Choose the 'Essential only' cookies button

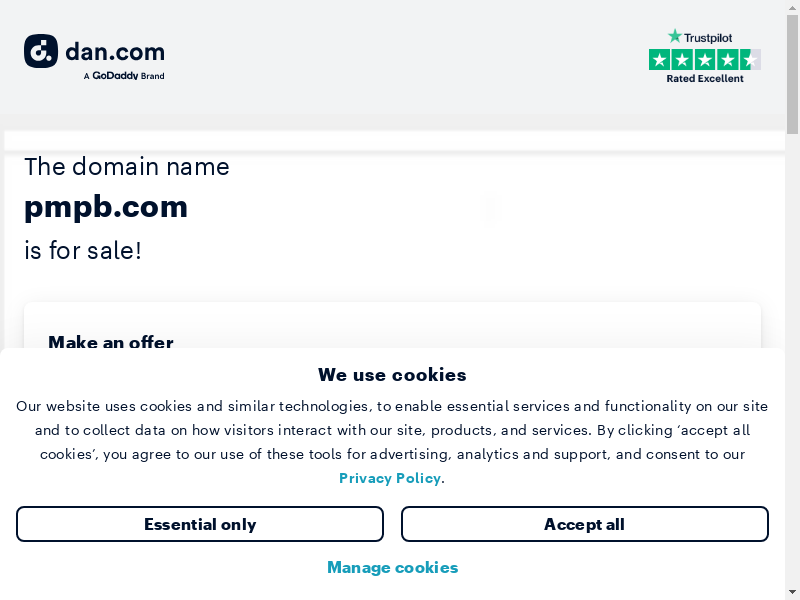point(200,524)
